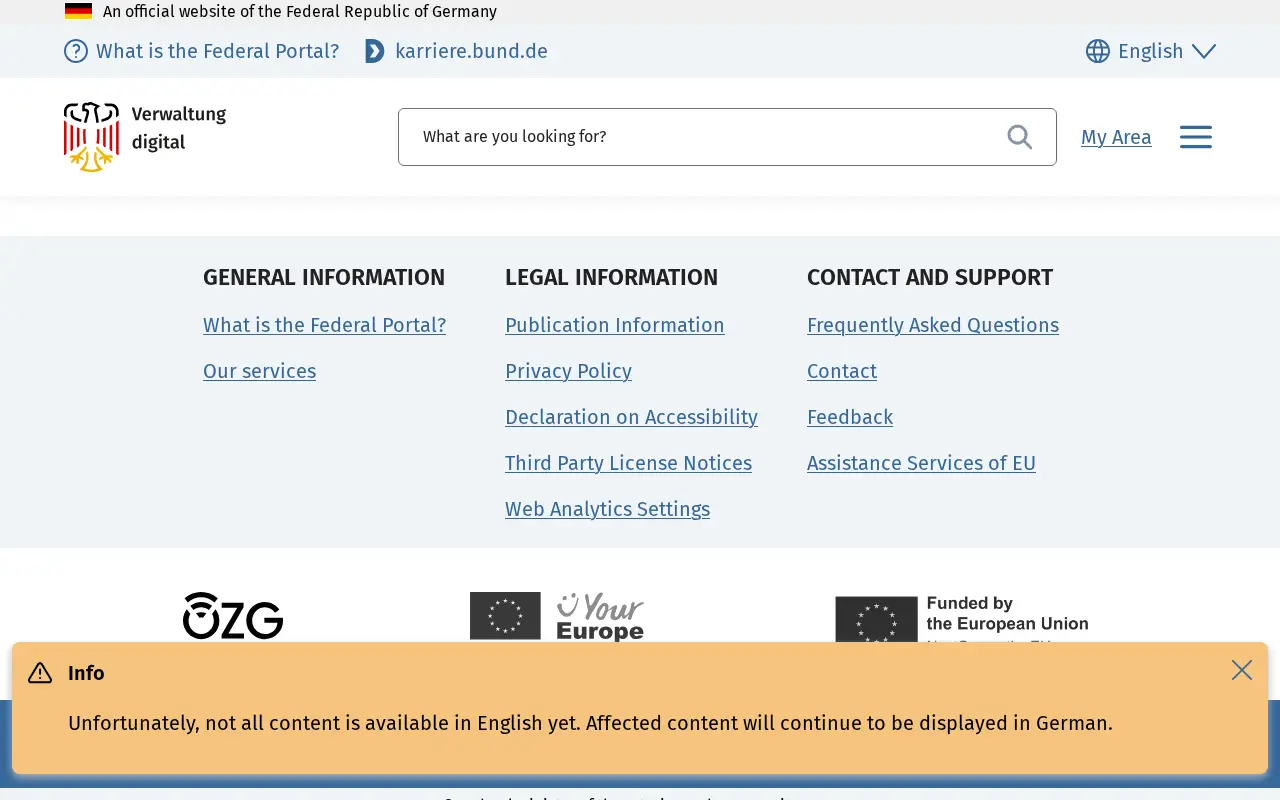The width and height of the screenshot is (1280, 800).
Task: Click the official website of Germany notice text
Action: [300, 12]
